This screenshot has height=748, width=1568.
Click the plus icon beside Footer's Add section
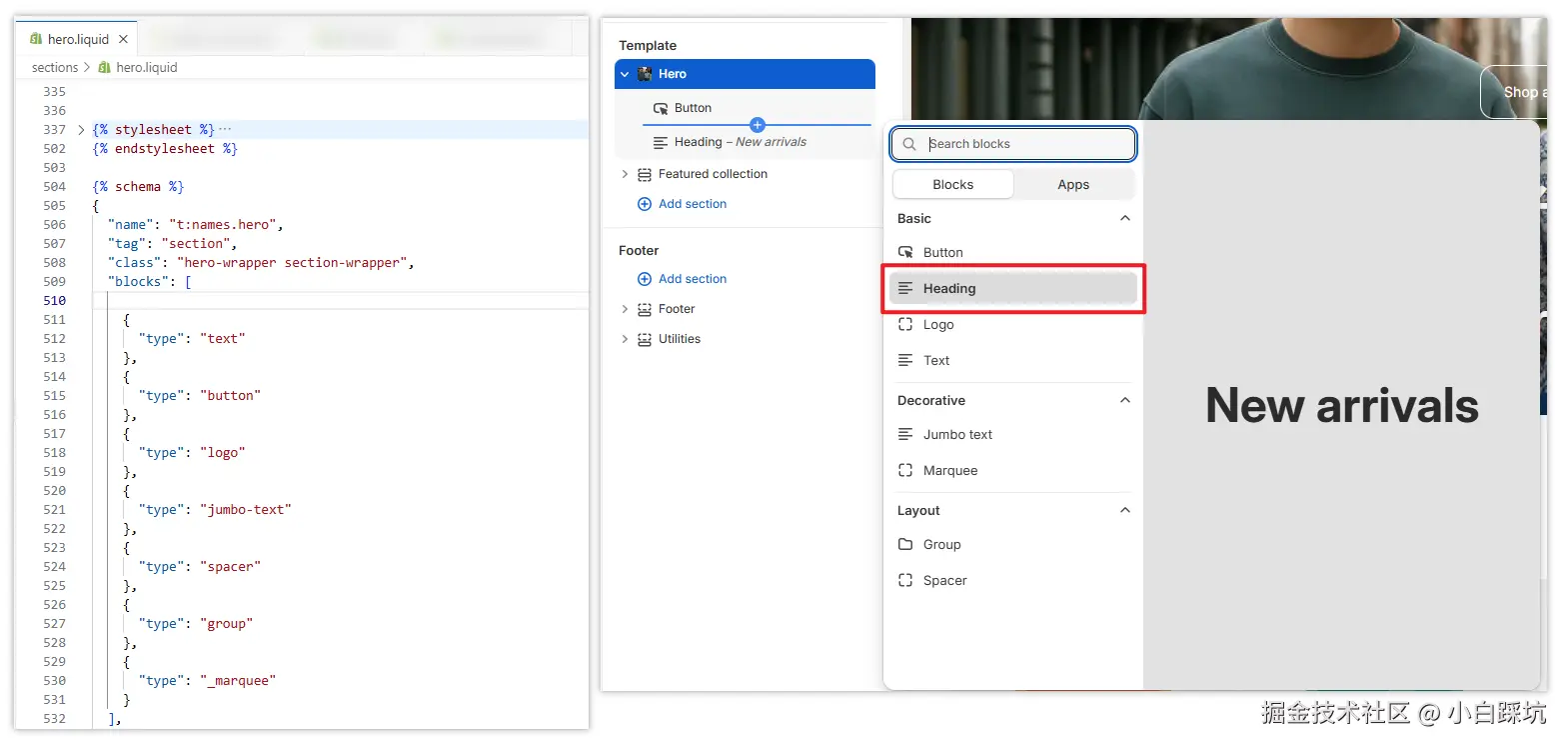[x=645, y=279]
